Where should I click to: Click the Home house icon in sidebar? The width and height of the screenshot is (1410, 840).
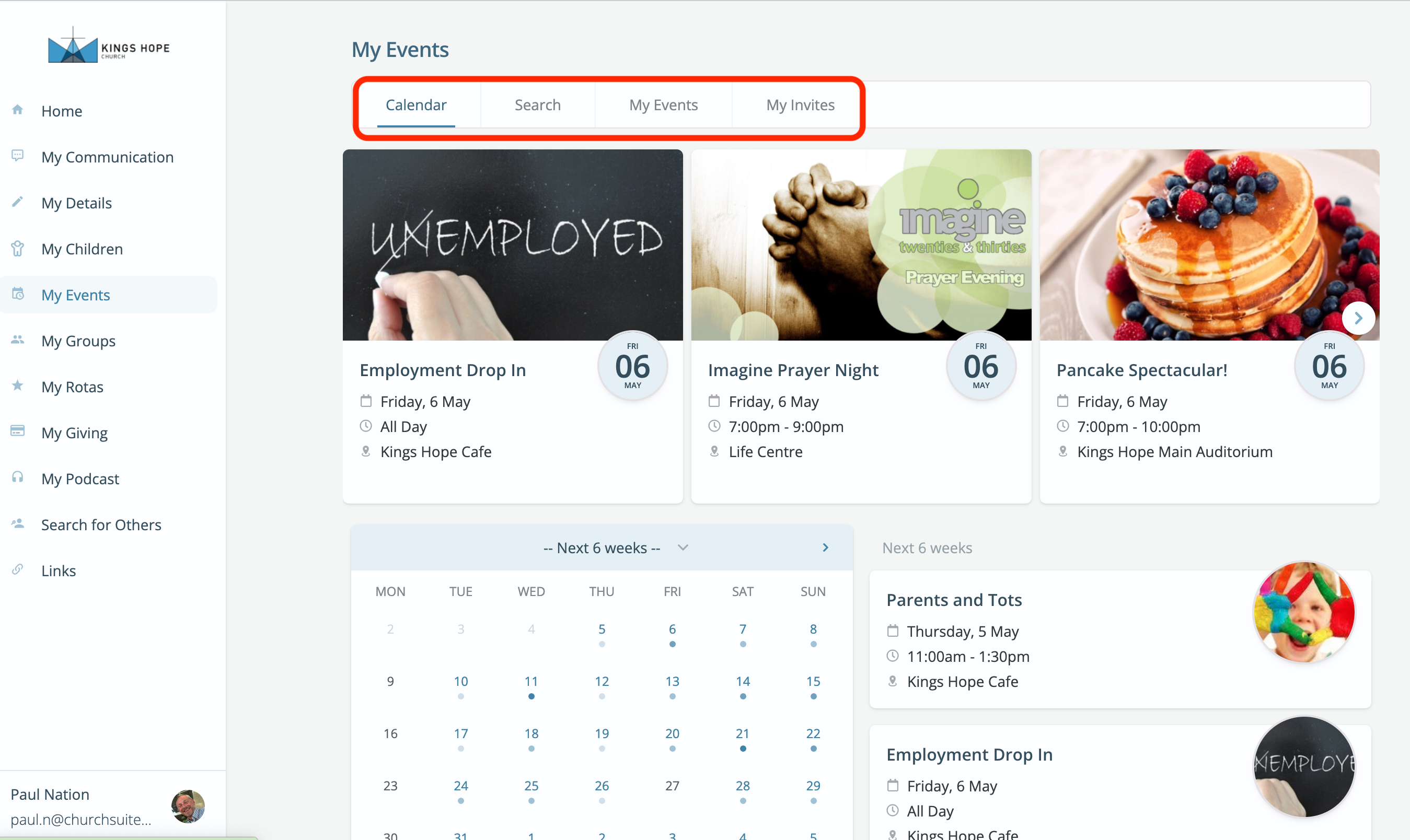(x=18, y=110)
